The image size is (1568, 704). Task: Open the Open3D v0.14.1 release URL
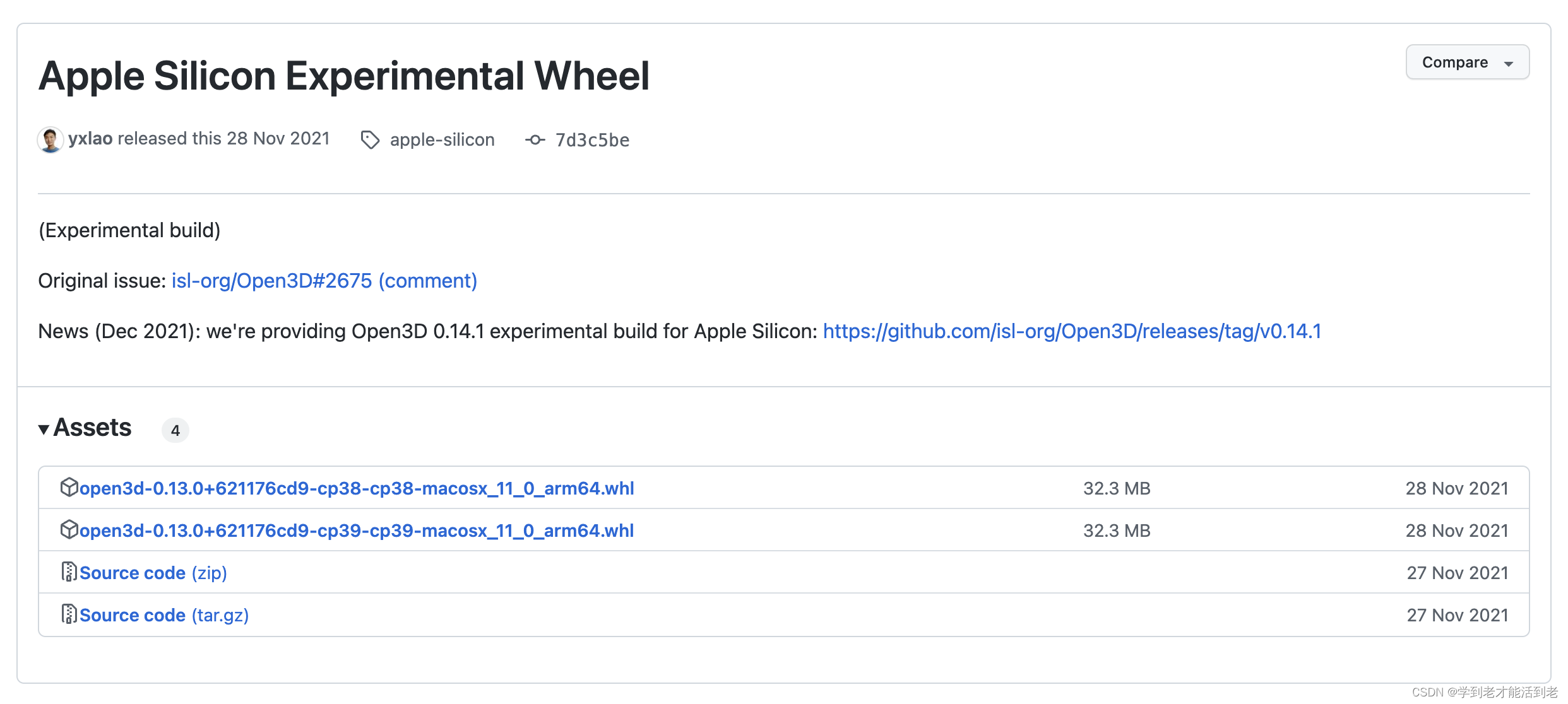[1071, 331]
